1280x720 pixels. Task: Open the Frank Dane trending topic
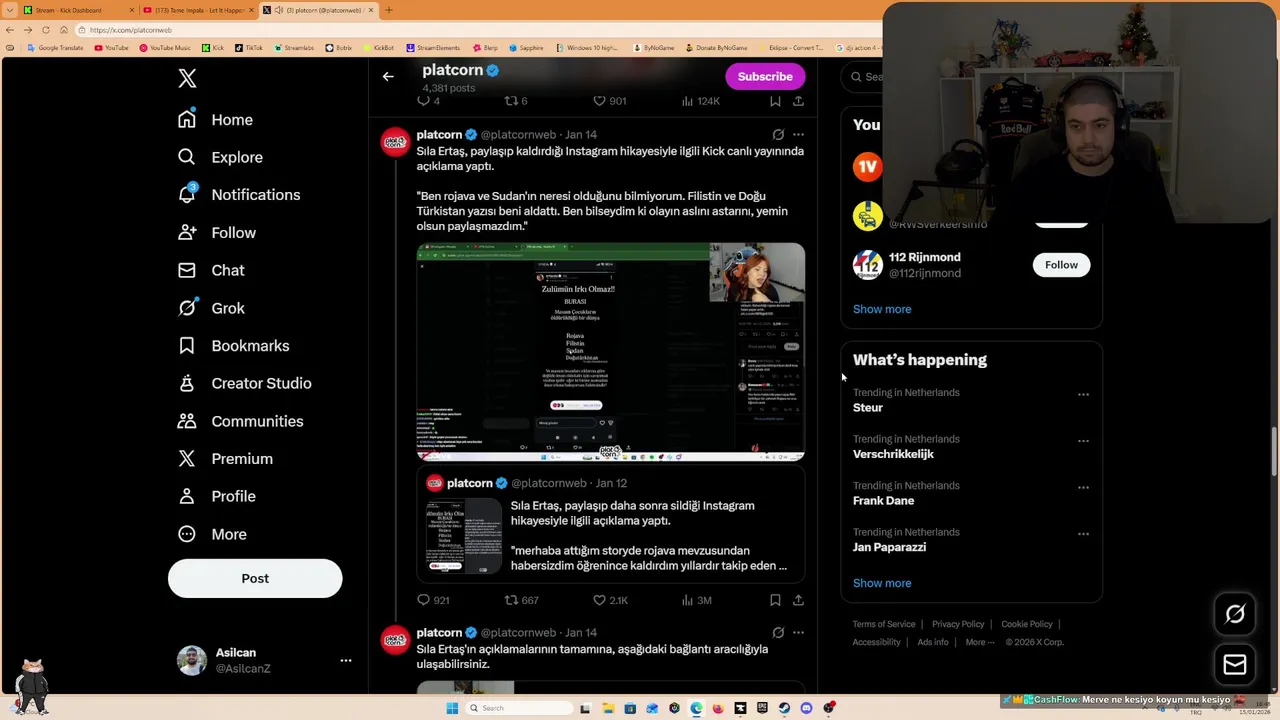click(x=883, y=501)
